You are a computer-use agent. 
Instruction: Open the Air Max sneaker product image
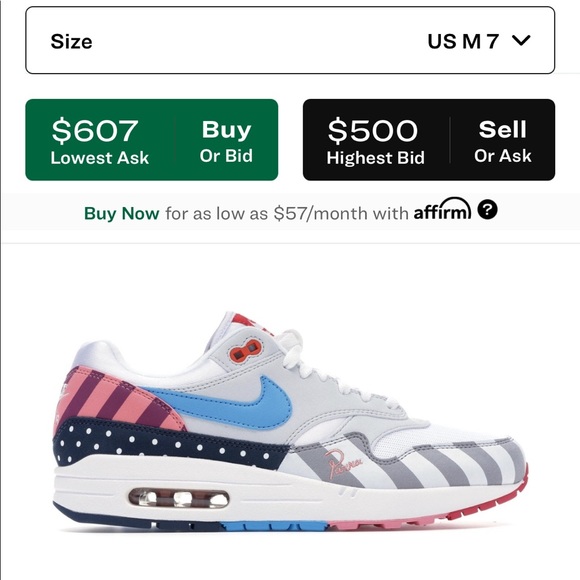pyautogui.click(x=290, y=421)
